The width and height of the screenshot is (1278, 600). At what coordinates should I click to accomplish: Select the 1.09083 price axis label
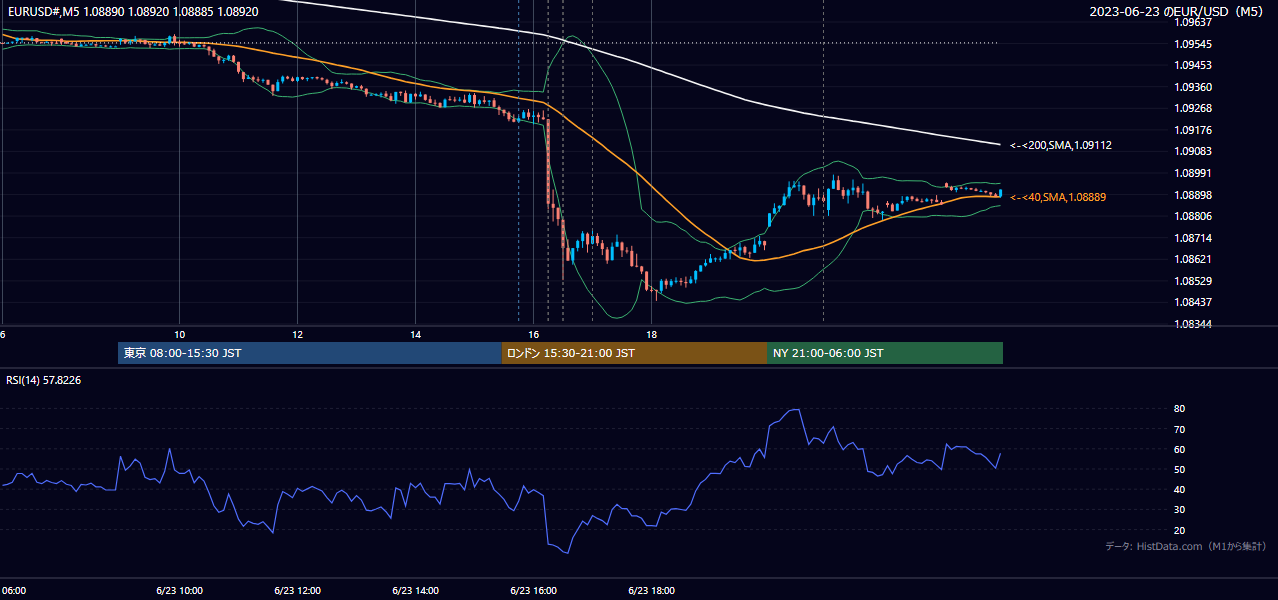point(1195,151)
